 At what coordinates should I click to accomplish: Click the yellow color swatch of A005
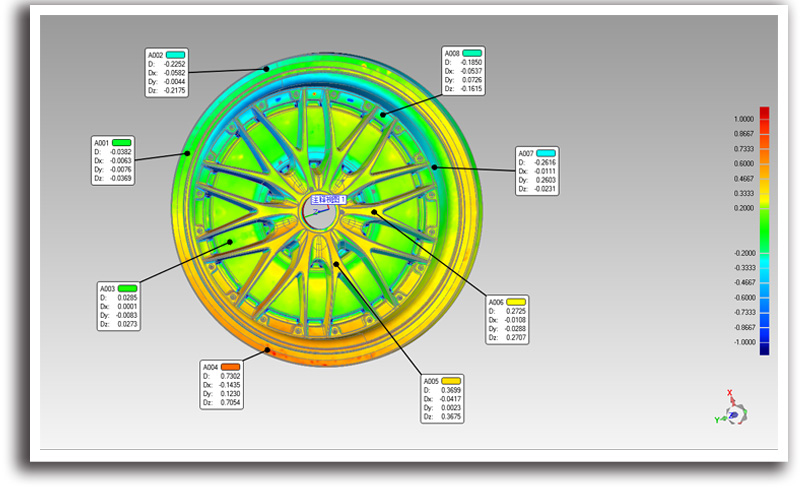pyautogui.click(x=451, y=382)
